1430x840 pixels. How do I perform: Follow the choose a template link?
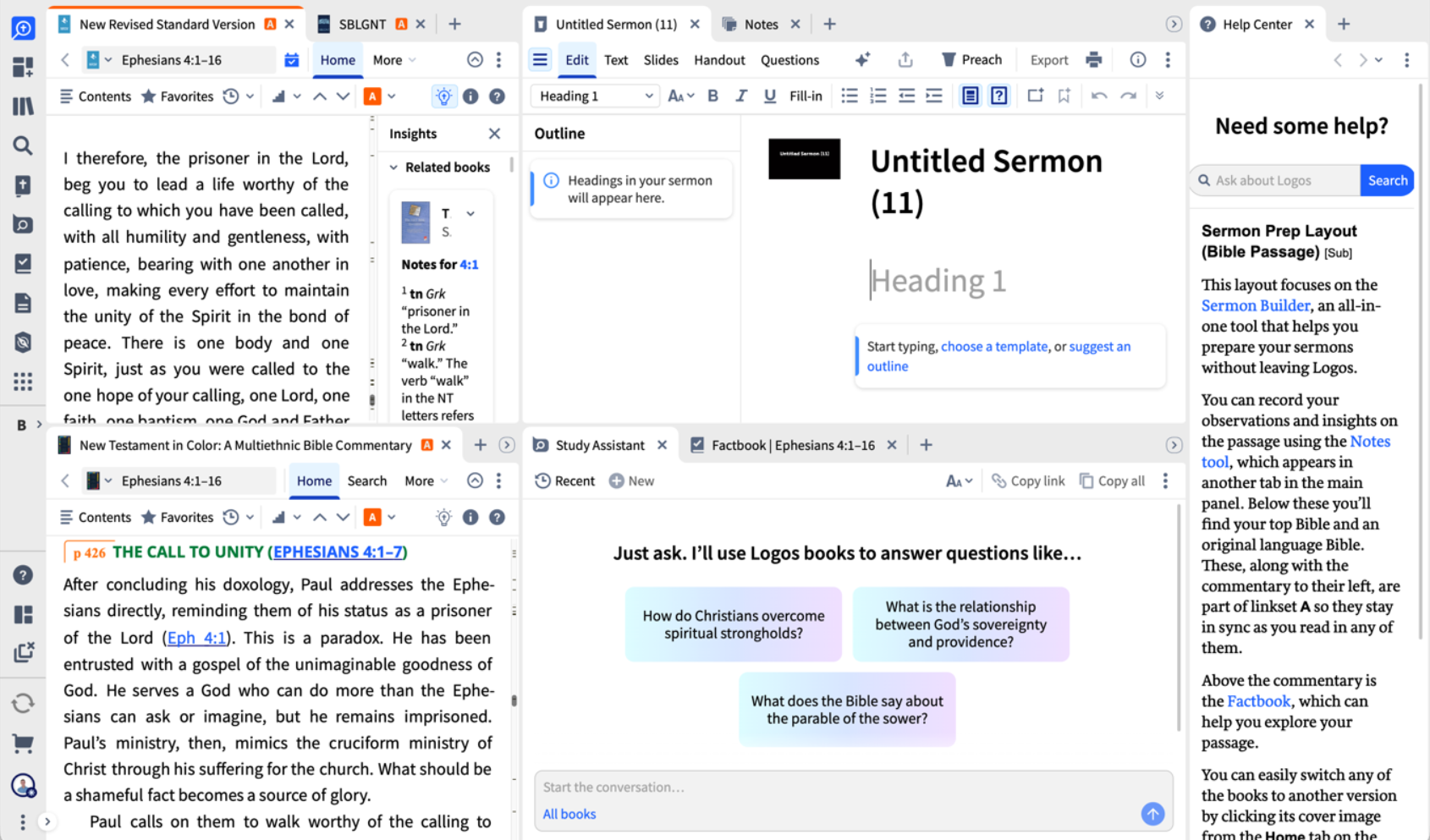point(994,346)
